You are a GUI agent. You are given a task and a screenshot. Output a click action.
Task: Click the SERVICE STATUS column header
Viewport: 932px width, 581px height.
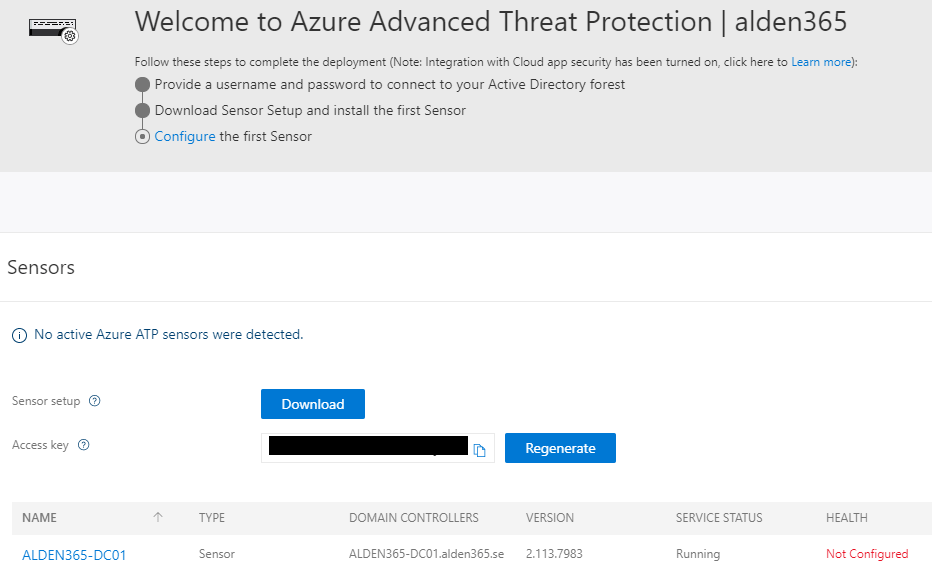(x=719, y=518)
